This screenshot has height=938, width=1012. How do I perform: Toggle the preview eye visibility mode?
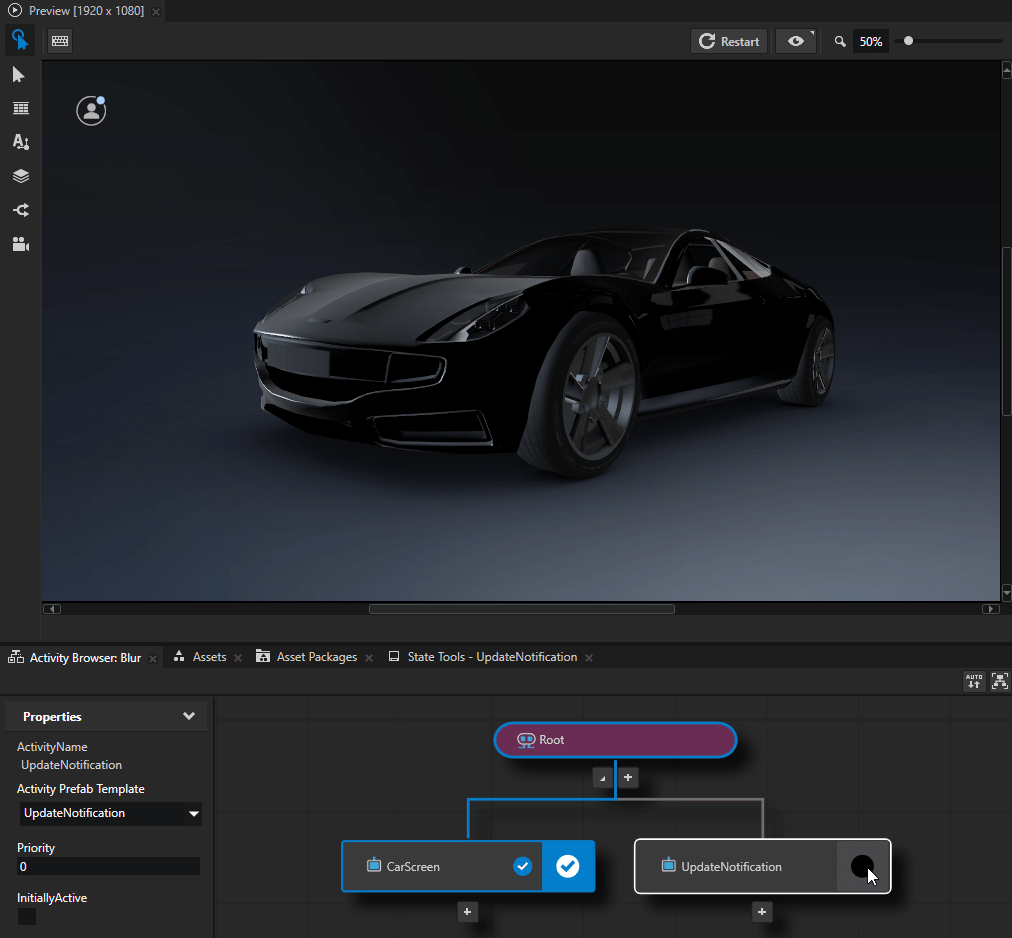pyautogui.click(x=793, y=41)
